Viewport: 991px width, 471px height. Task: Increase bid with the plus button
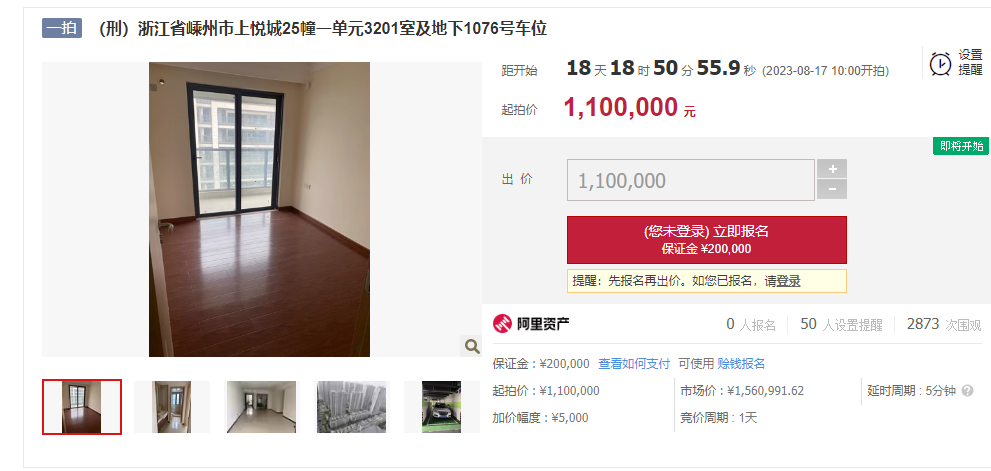pyautogui.click(x=832, y=169)
